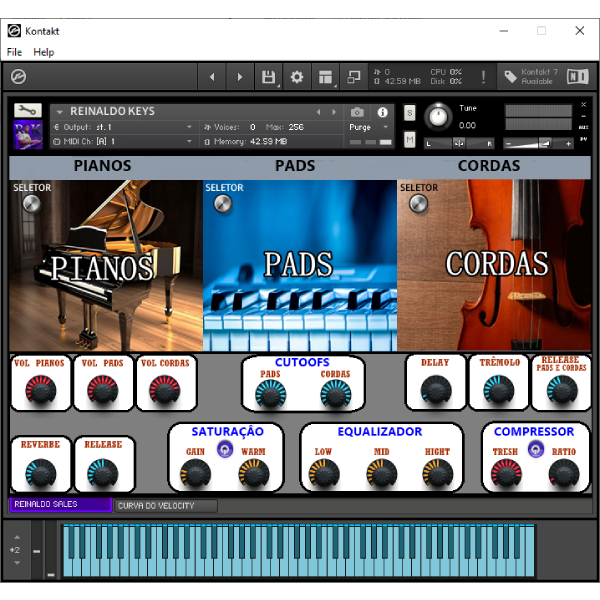Click the Cutoofs PADS knob
Viewport: 600px width, 600px height.
[271, 394]
